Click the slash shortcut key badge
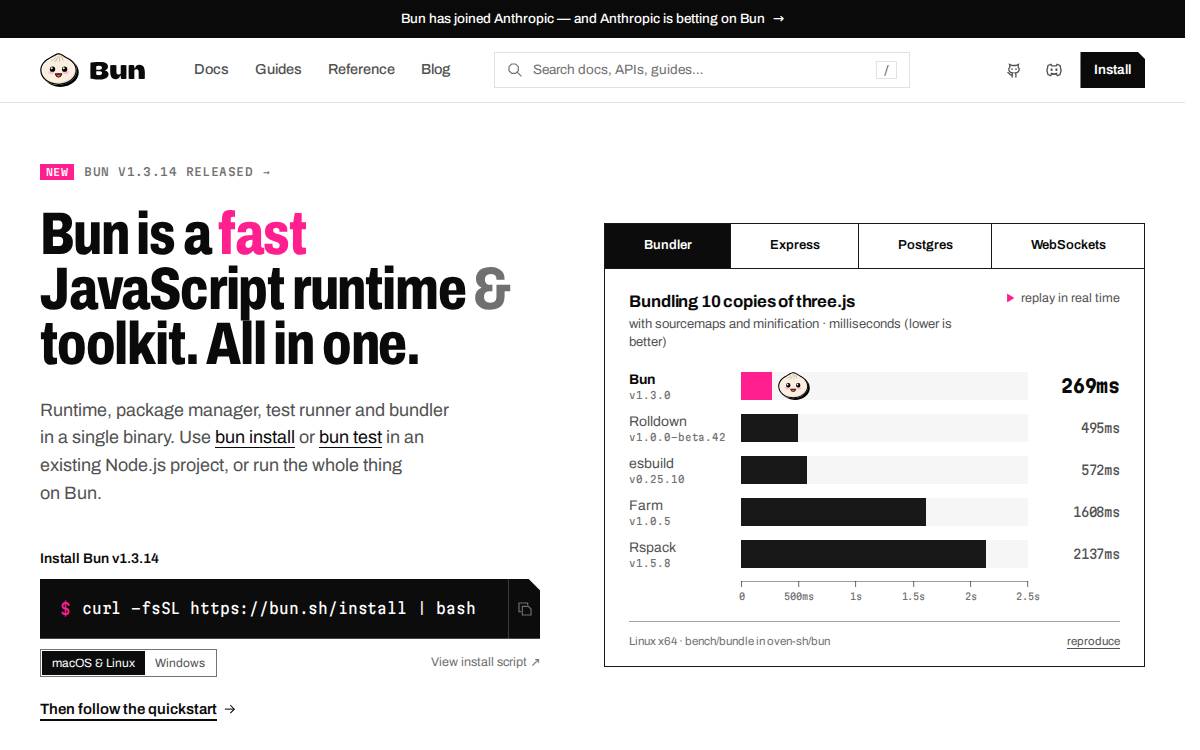The height and width of the screenshot is (750, 1200). point(886,70)
